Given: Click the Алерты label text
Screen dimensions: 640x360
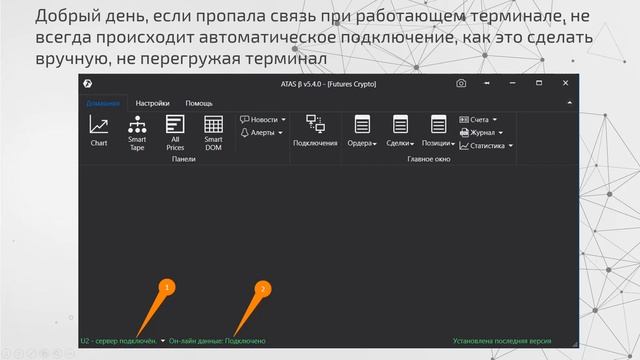Looking at the screenshot, I should [262, 133].
